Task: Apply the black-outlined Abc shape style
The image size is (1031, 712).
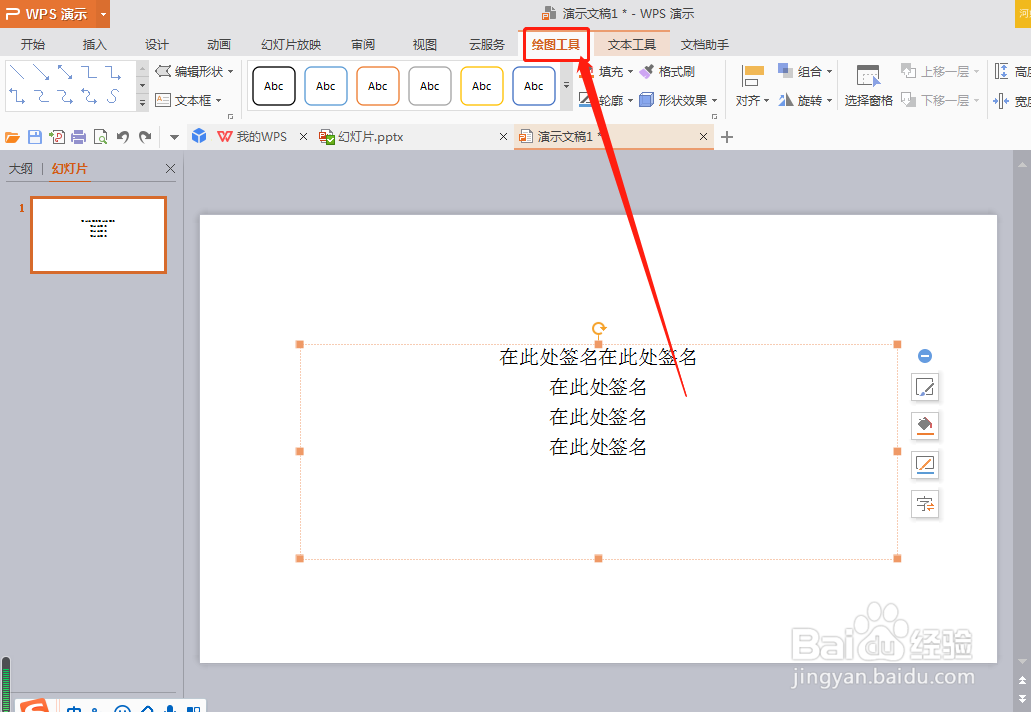Action: click(274, 86)
